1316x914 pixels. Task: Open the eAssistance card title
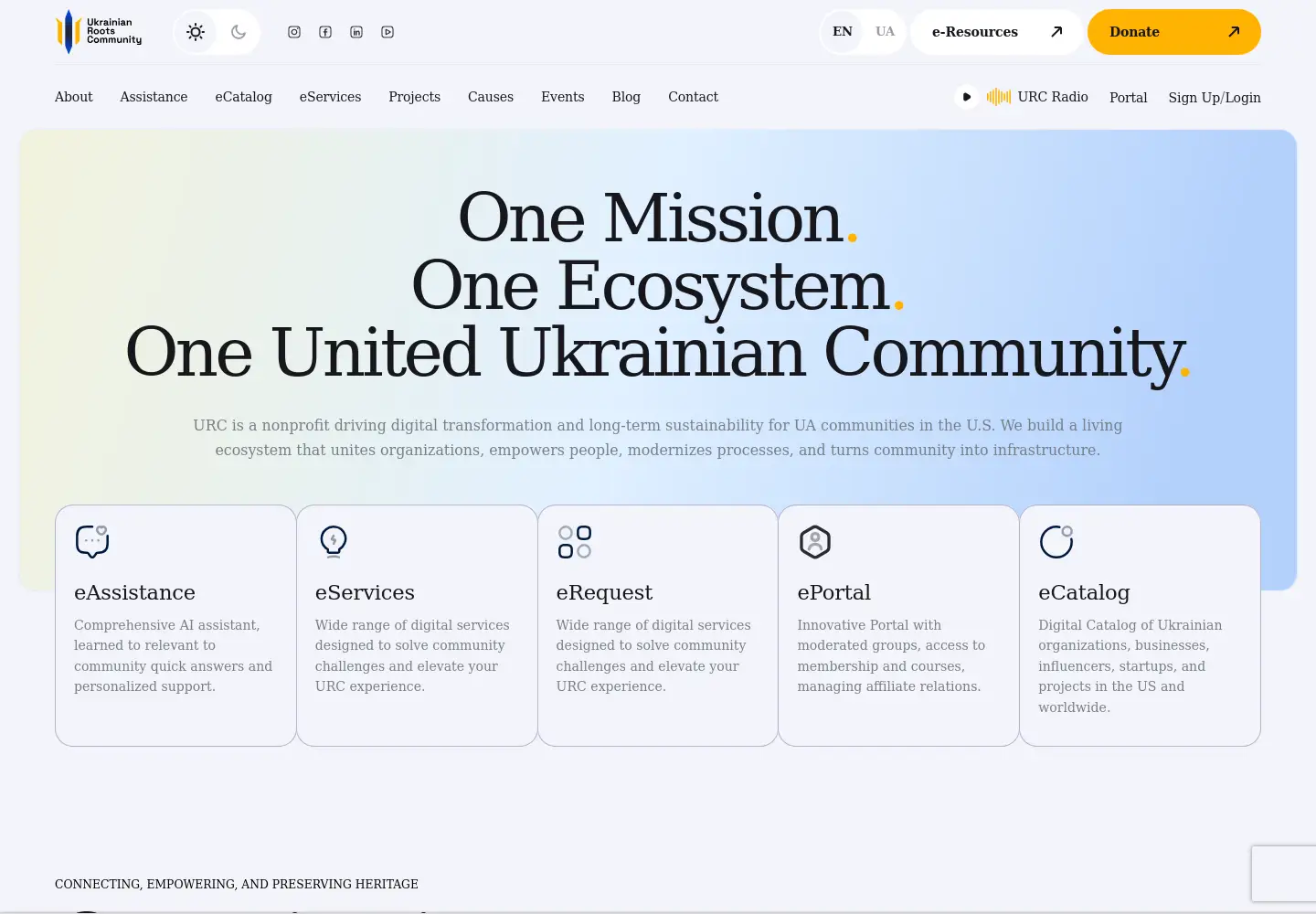click(x=134, y=592)
